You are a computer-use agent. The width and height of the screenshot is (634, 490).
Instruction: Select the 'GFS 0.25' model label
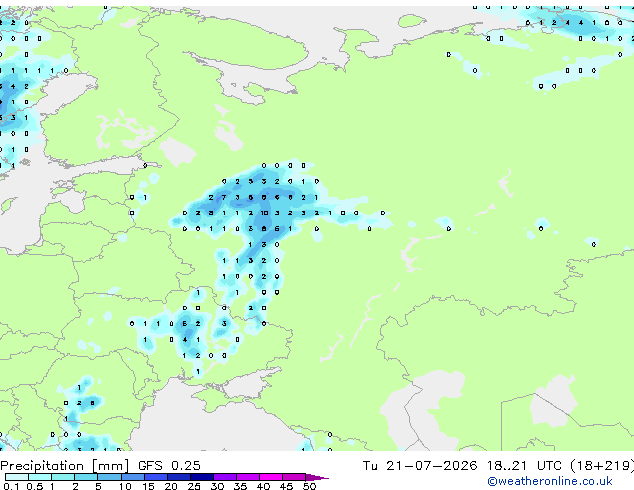(169, 466)
